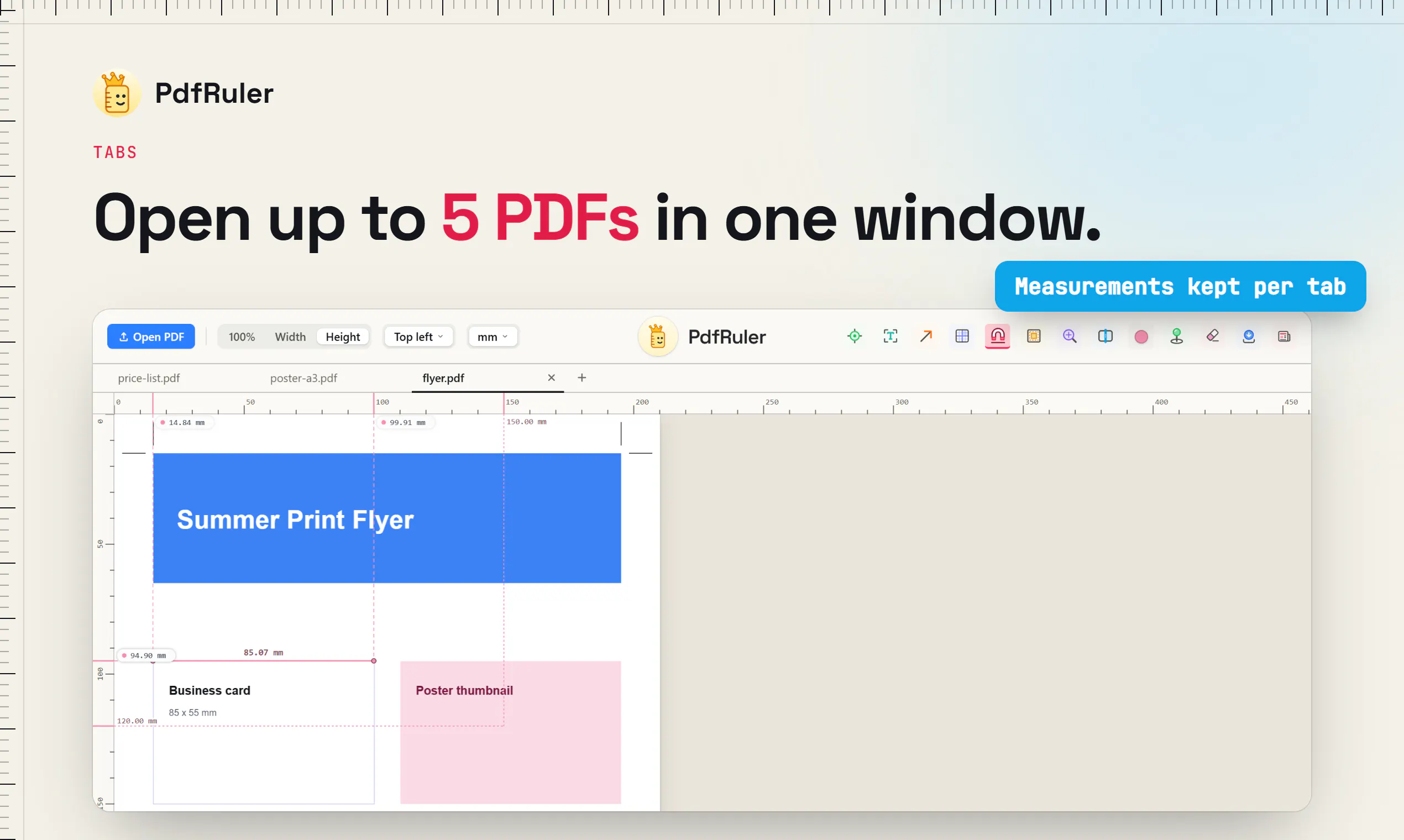Click the Business card title text
The image size is (1404, 840).
[209, 691]
